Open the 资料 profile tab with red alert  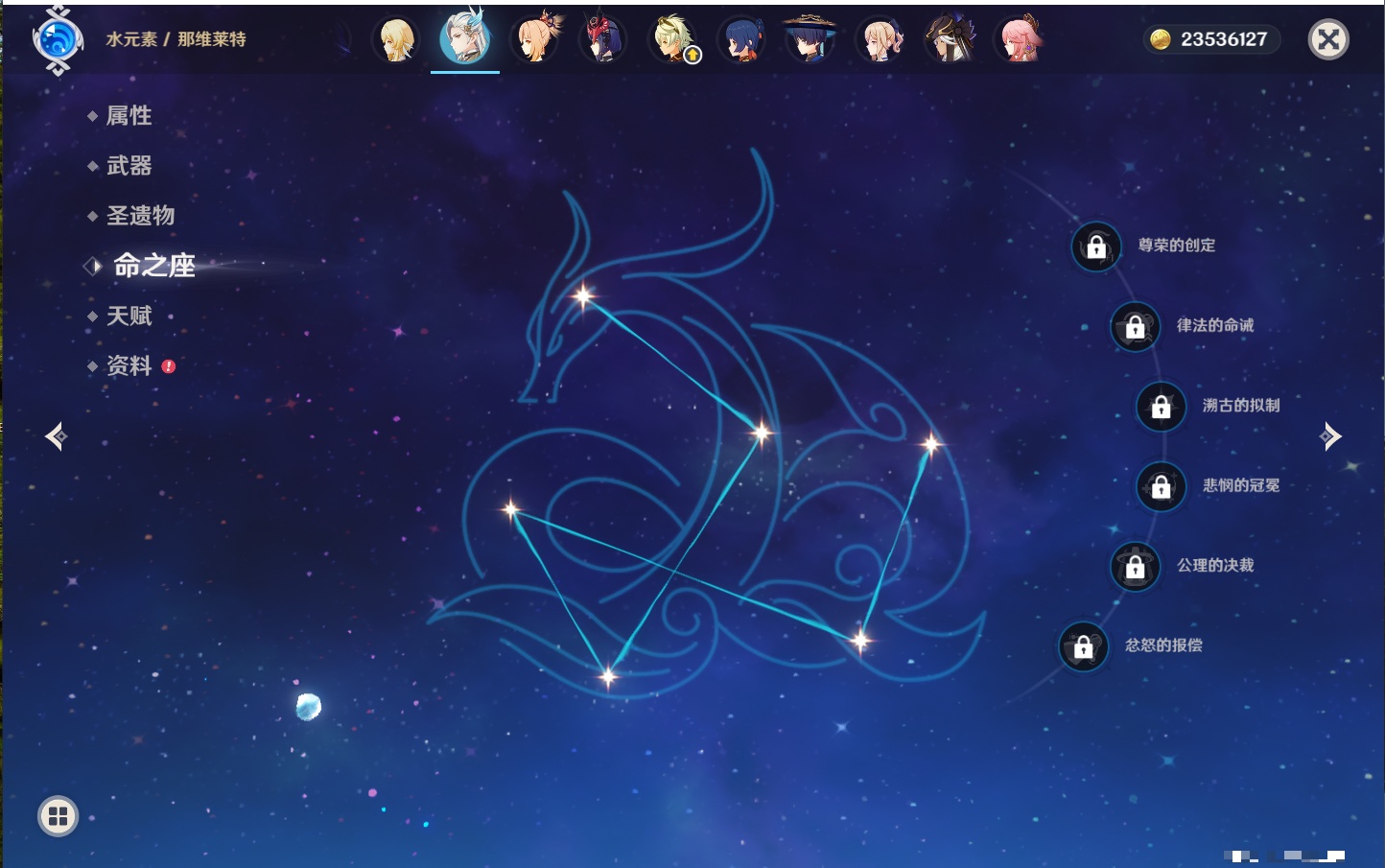[129, 365]
